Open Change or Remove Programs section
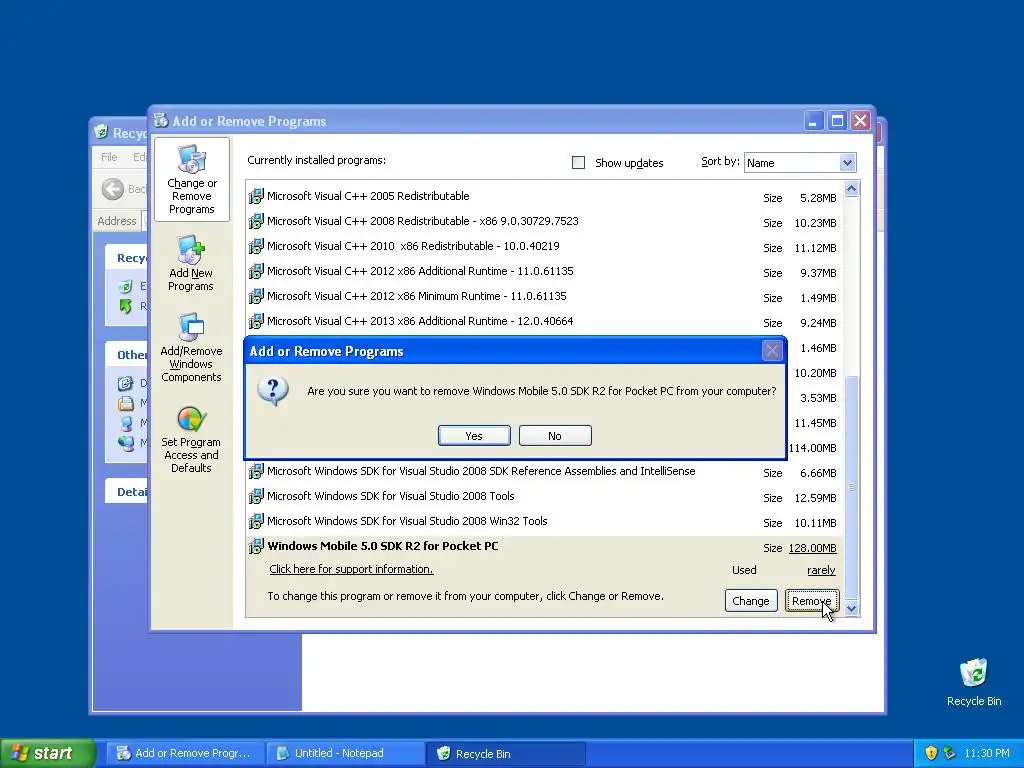Screen dimensions: 1024x768 [191, 180]
